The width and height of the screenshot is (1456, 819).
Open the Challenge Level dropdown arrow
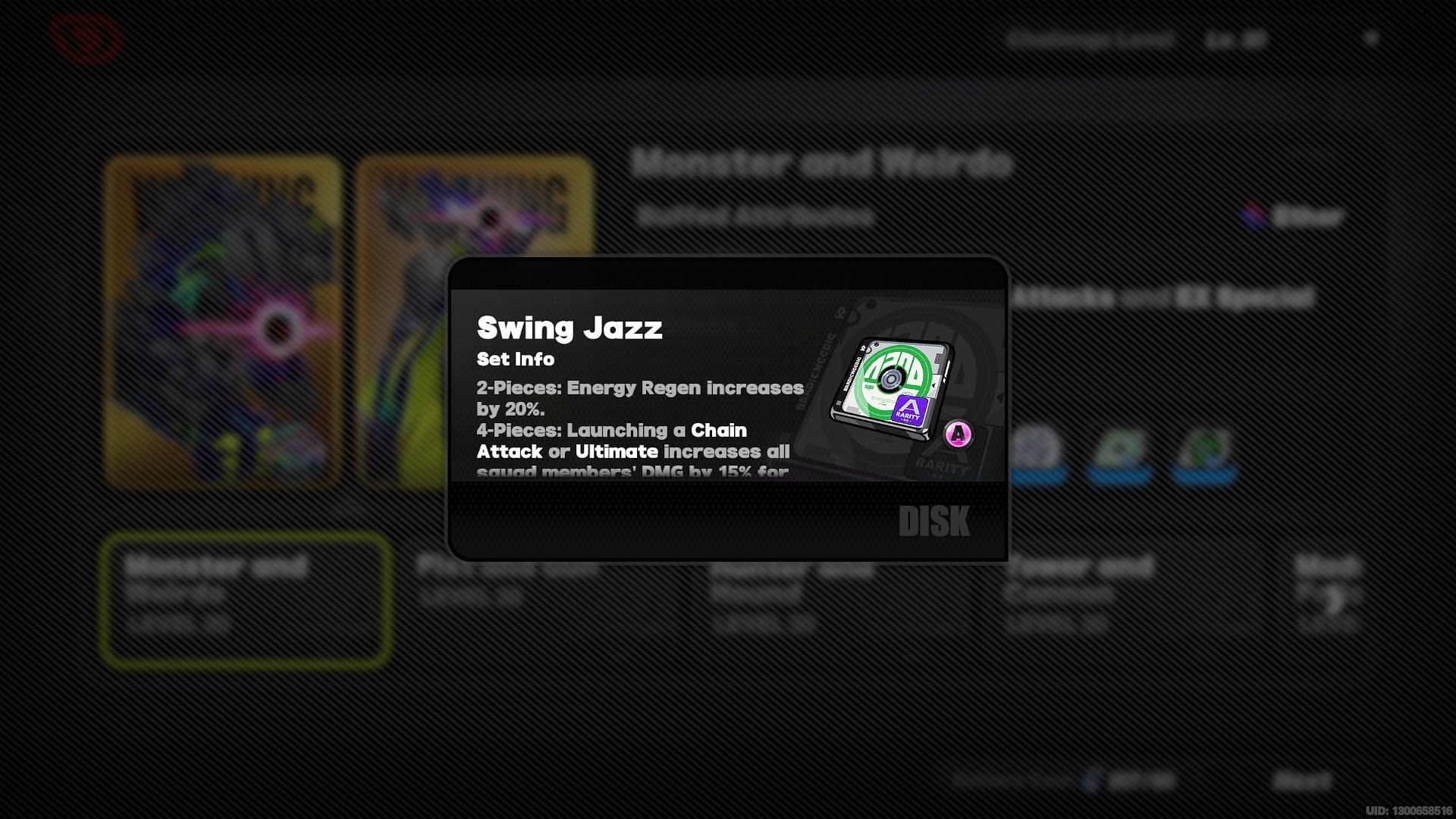pyautogui.click(x=1371, y=38)
